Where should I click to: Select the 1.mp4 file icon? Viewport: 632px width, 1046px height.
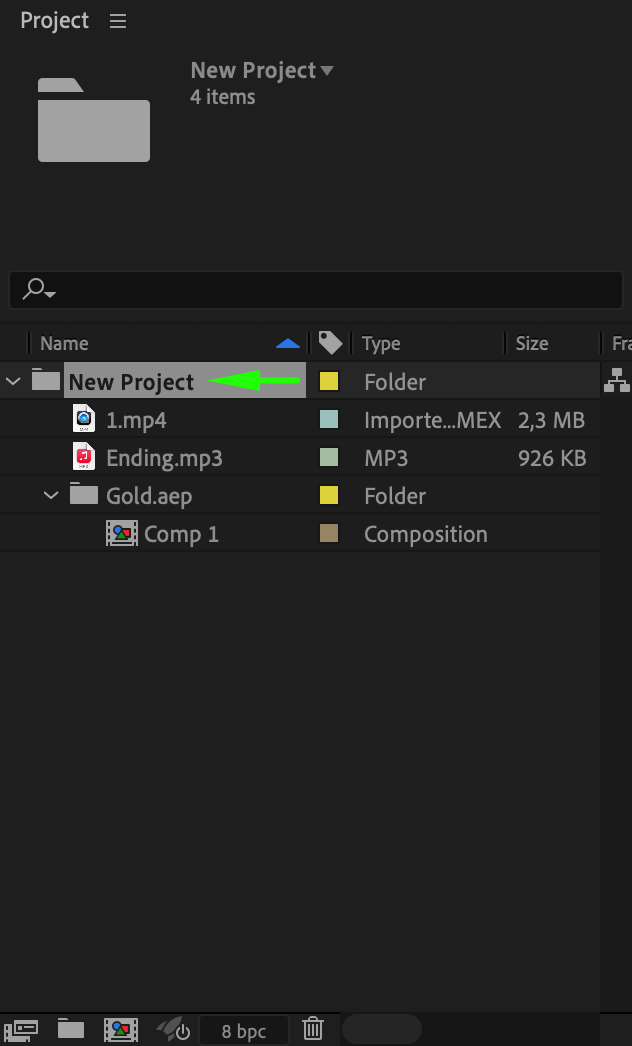pyautogui.click(x=85, y=419)
